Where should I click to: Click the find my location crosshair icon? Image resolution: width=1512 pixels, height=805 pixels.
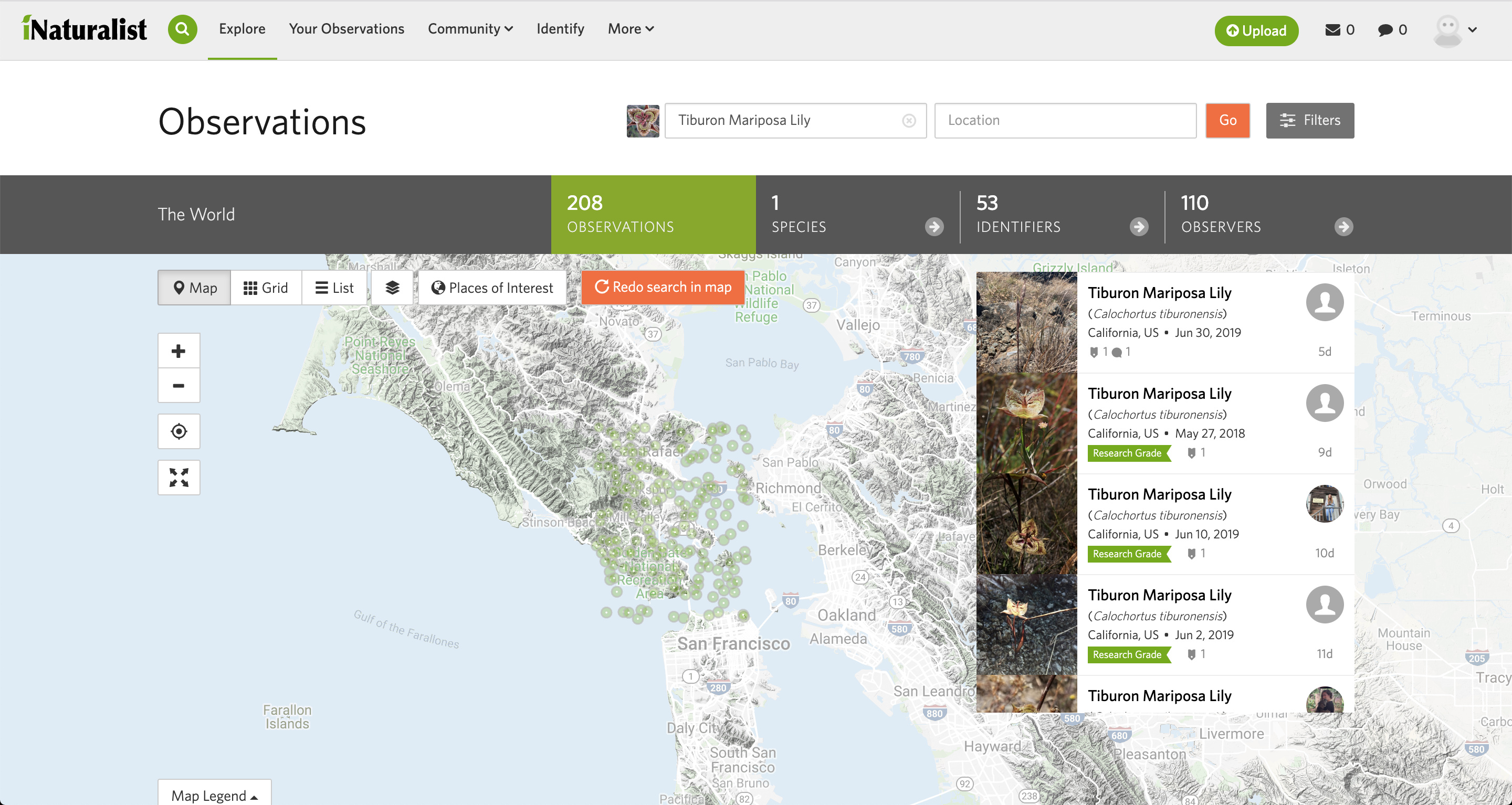coord(178,431)
